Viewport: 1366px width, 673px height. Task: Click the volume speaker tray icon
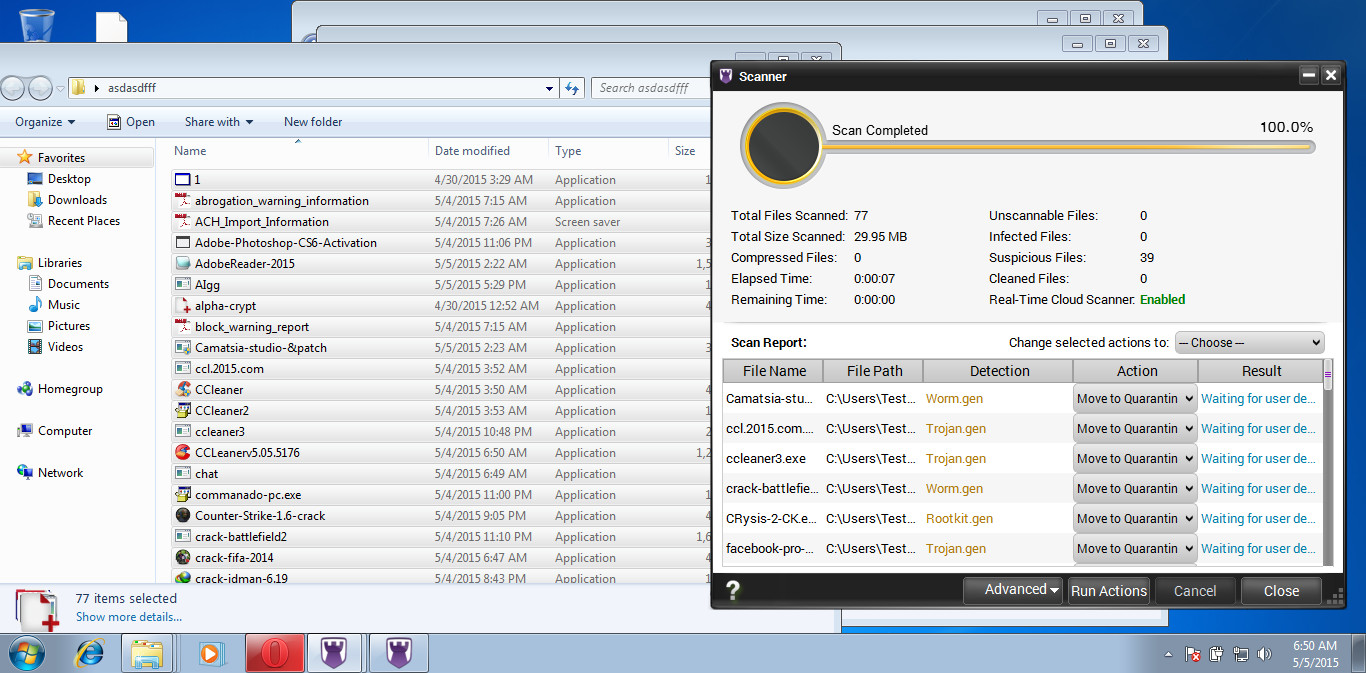tap(1264, 654)
